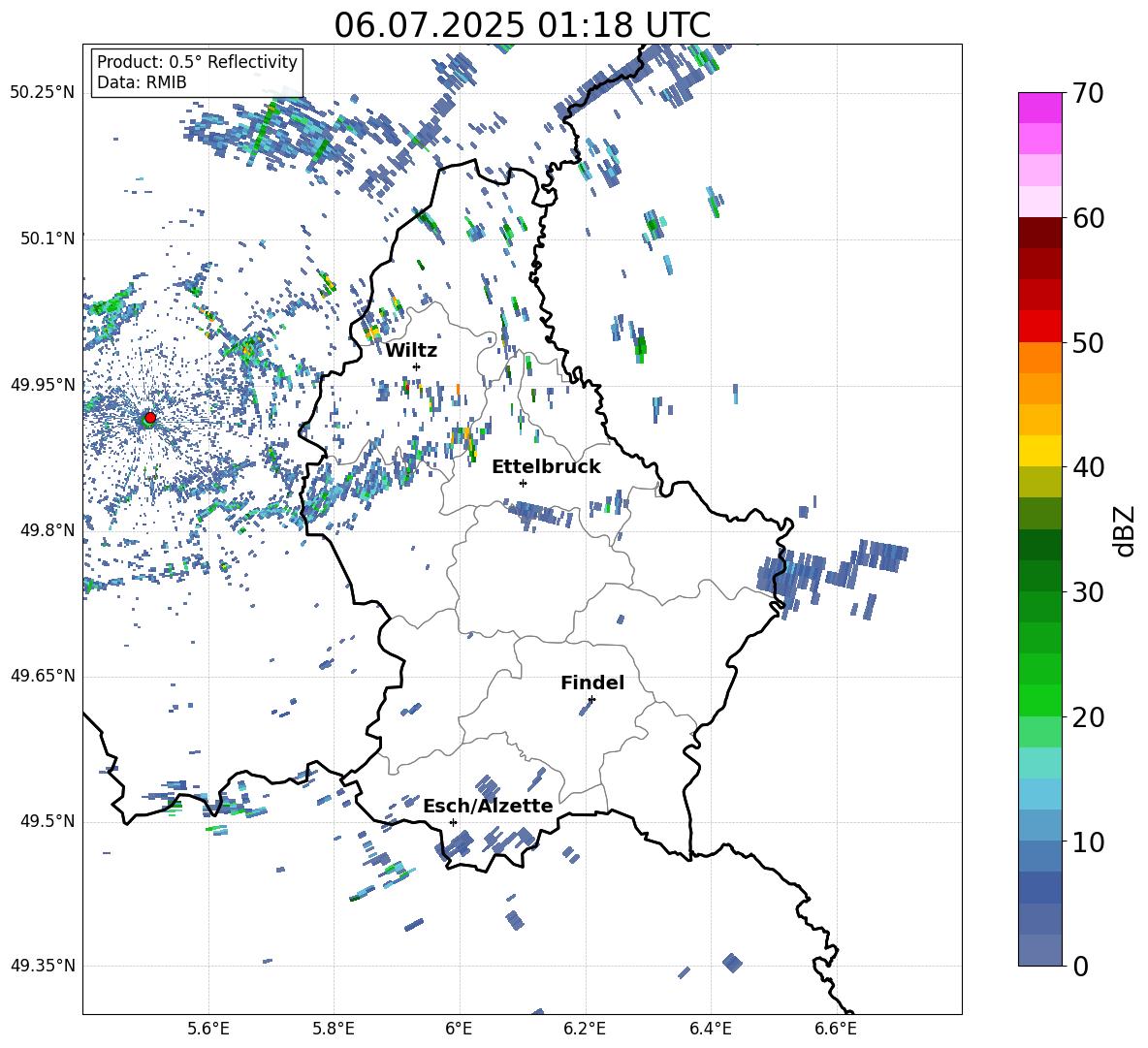Pick the magenta top colorbar segment

point(1040,108)
